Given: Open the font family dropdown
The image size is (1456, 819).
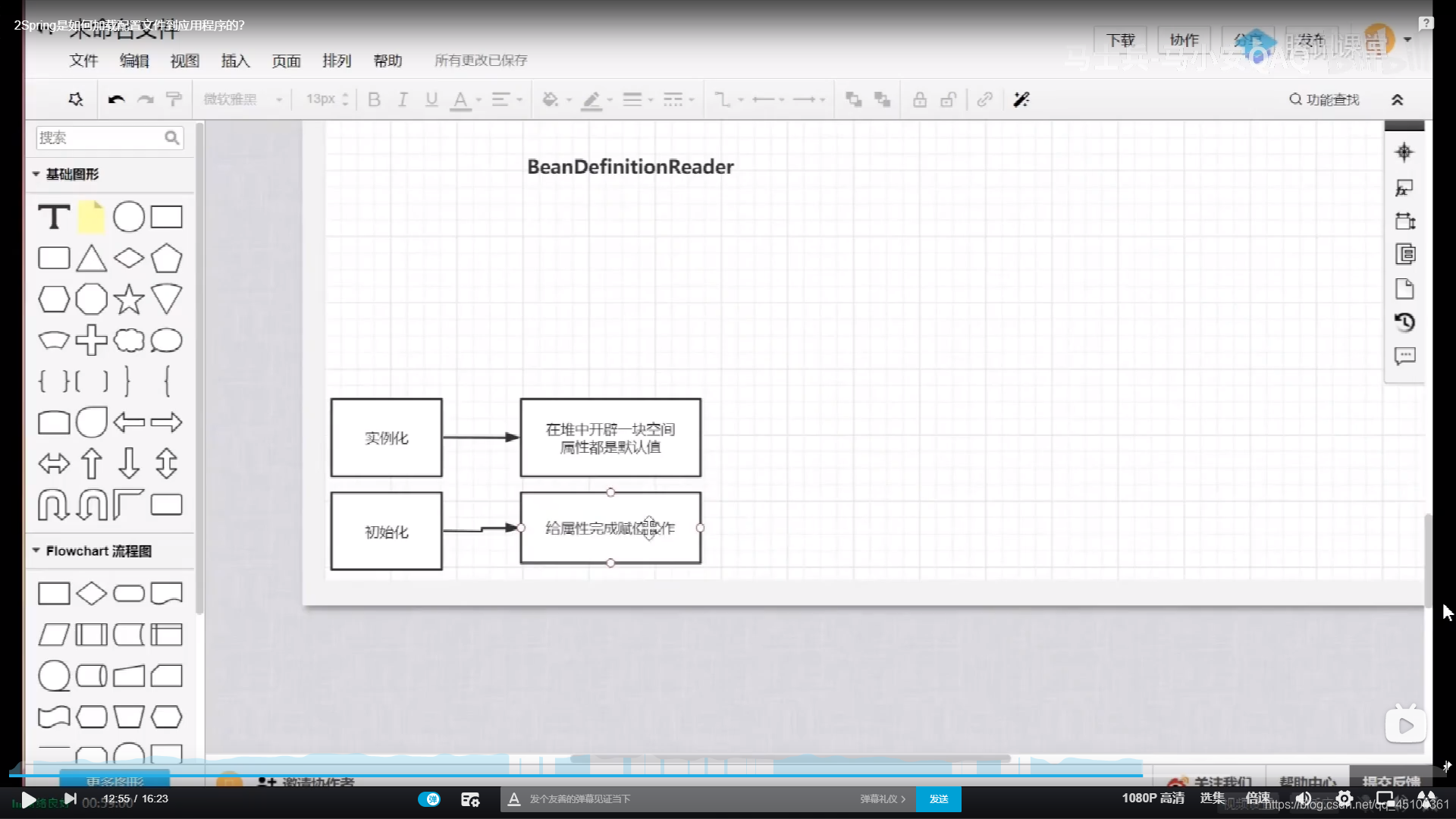Looking at the screenshot, I should 243,99.
